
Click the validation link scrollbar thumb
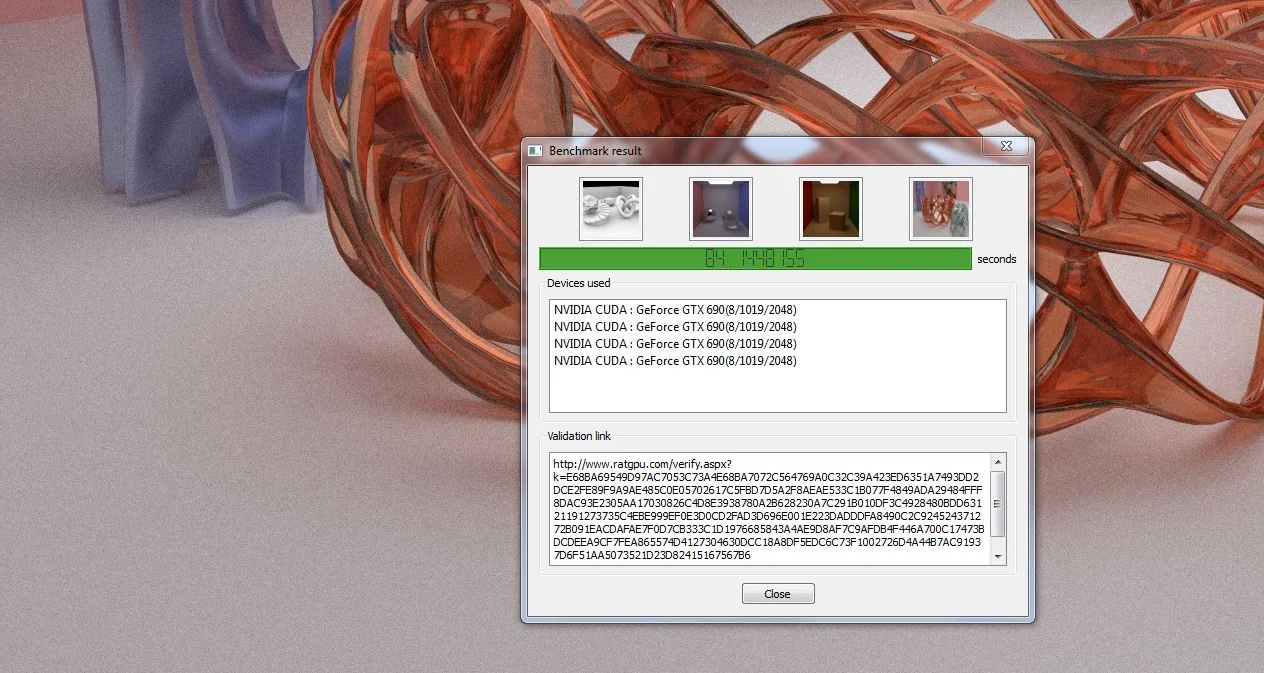[x=997, y=505]
